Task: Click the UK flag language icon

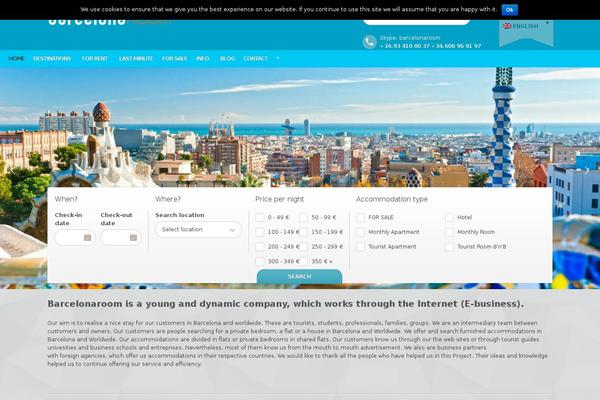Action: (x=507, y=26)
